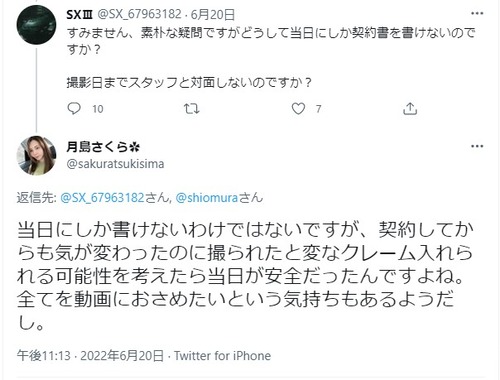Click the 6月20日 date on first tweet
This screenshot has width=500, height=380.
click(213, 15)
